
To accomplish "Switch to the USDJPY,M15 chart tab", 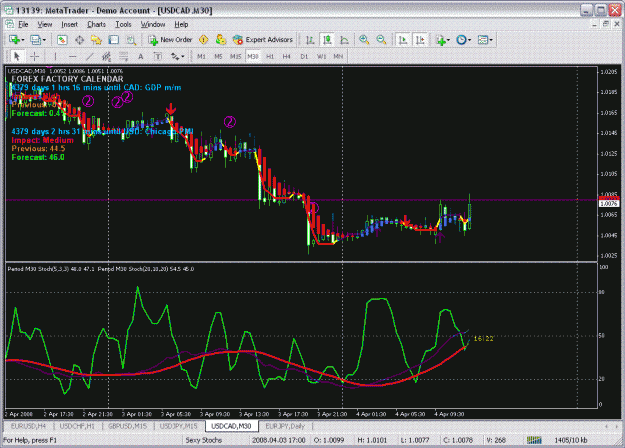I will [x=178, y=426].
